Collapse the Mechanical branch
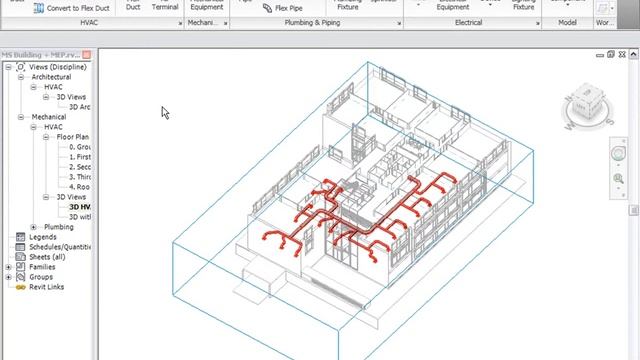The image size is (640, 360). coord(21,117)
